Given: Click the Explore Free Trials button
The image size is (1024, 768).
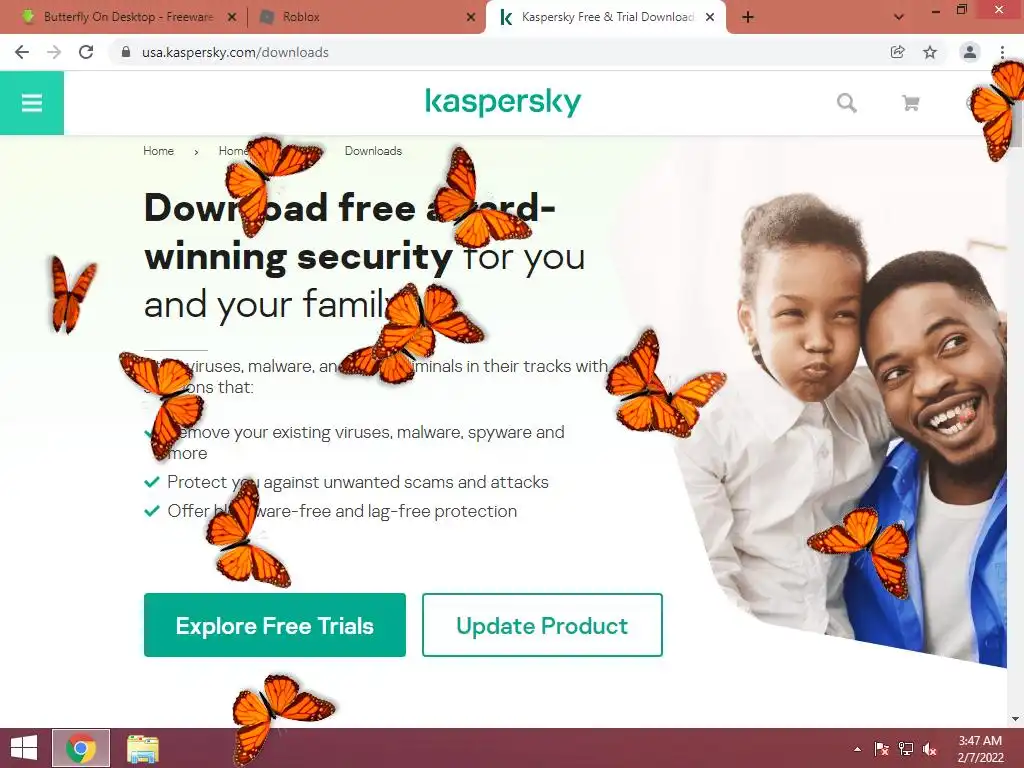Looking at the screenshot, I should (x=275, y=625).
